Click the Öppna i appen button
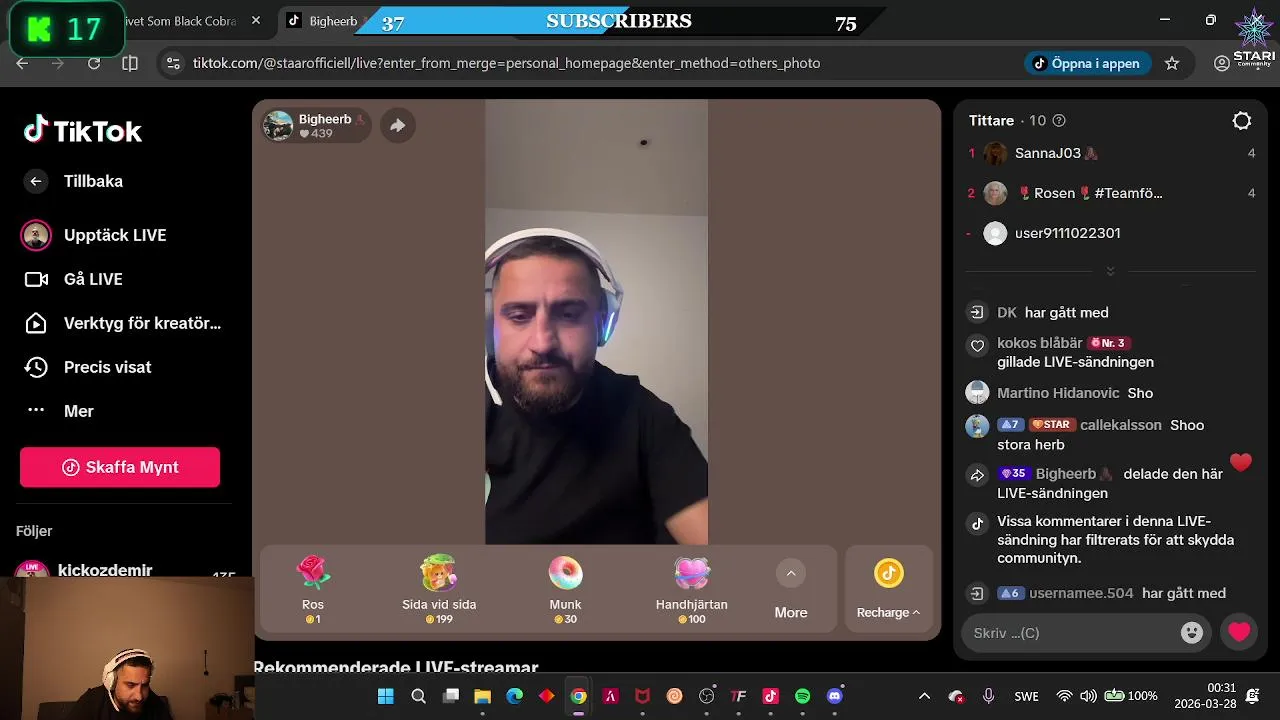 [1088, 63]
